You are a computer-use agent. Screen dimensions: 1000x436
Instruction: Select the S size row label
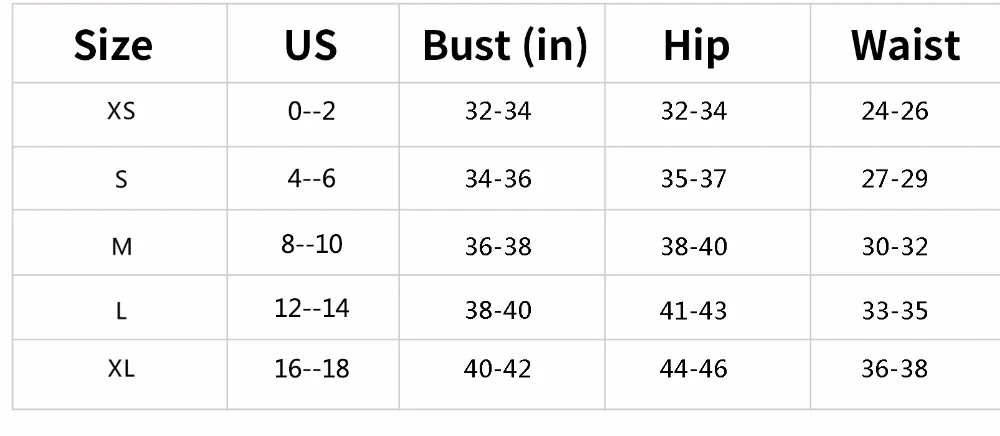(121, 179)
